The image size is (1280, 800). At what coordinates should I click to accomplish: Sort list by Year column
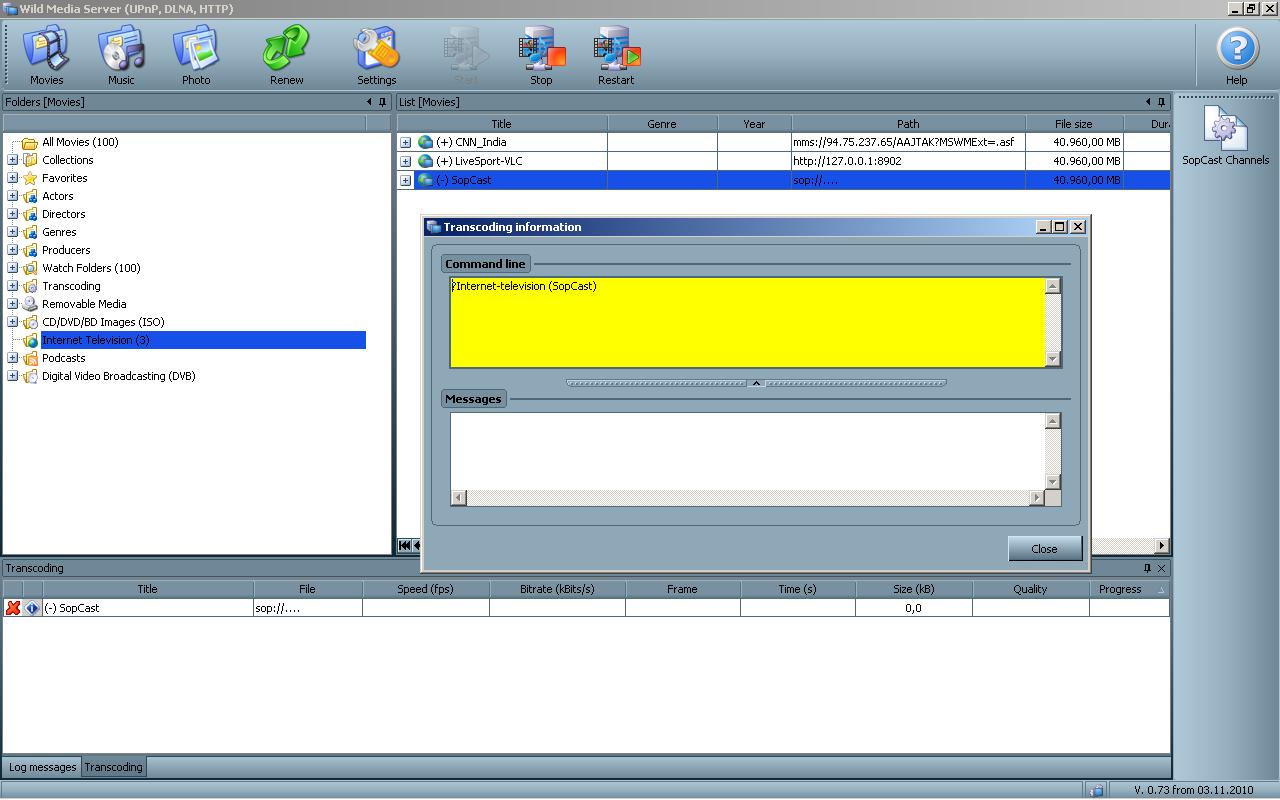coord(754,124)
